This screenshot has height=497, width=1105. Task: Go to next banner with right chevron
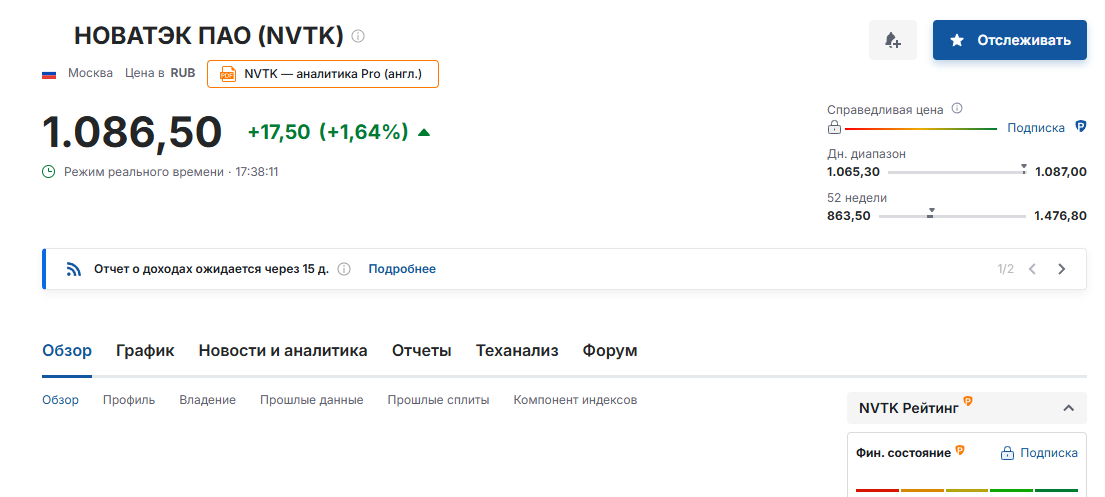(x=1061, y=269)
